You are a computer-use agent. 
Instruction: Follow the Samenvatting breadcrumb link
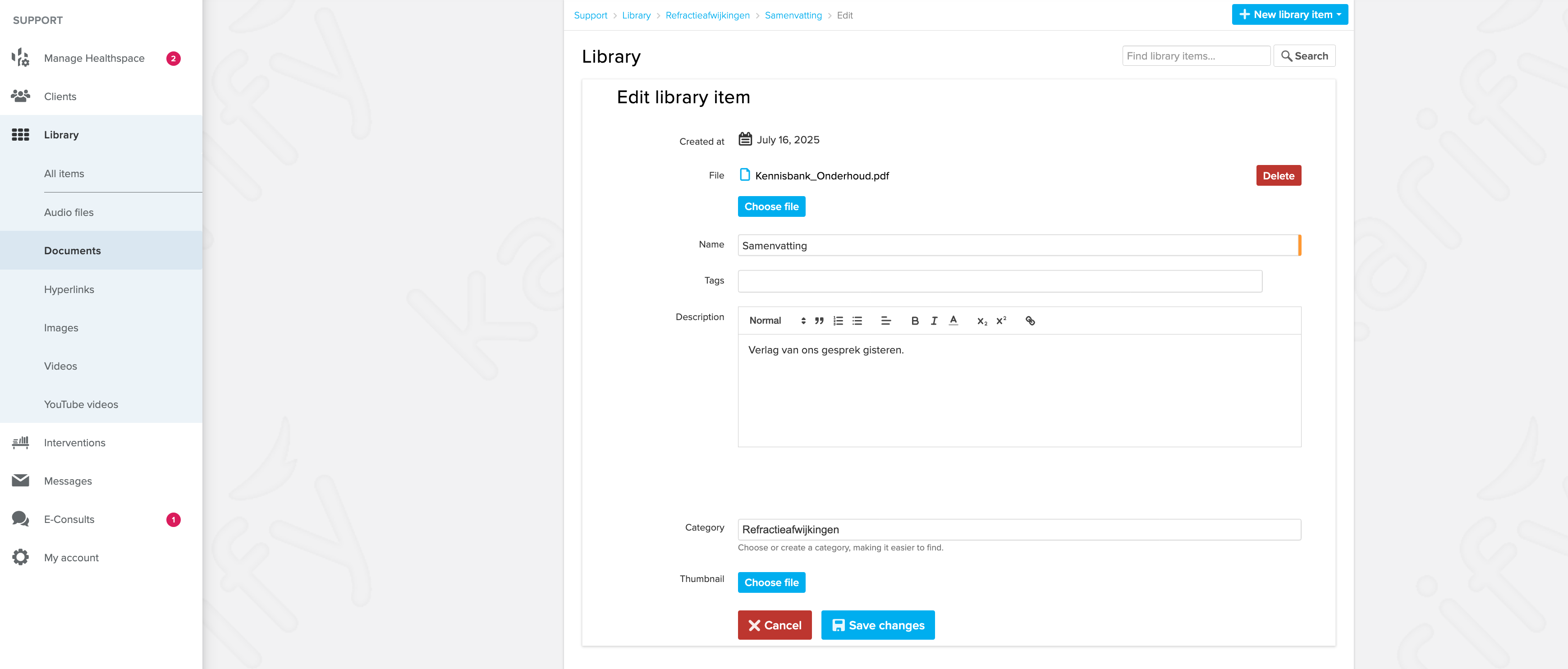[x=793, y=15]
